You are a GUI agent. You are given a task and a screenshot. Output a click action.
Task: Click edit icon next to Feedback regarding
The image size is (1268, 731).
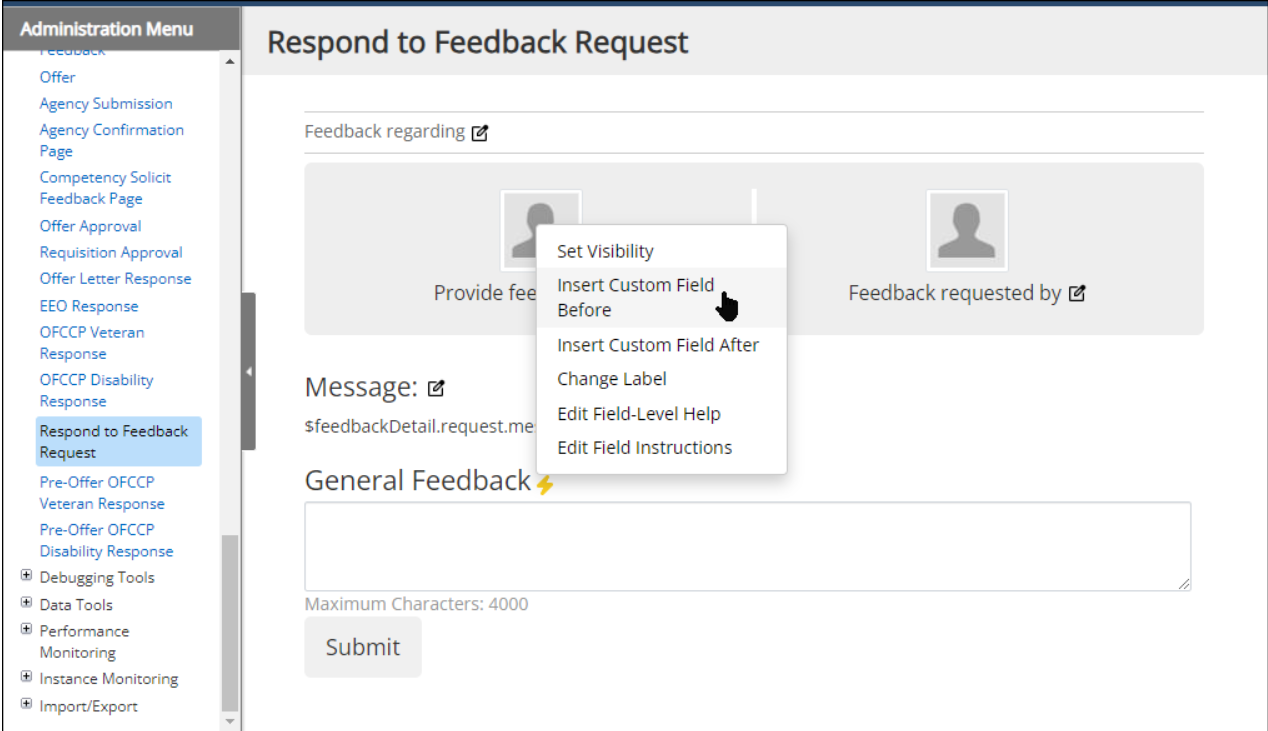(x=480, y=132)
